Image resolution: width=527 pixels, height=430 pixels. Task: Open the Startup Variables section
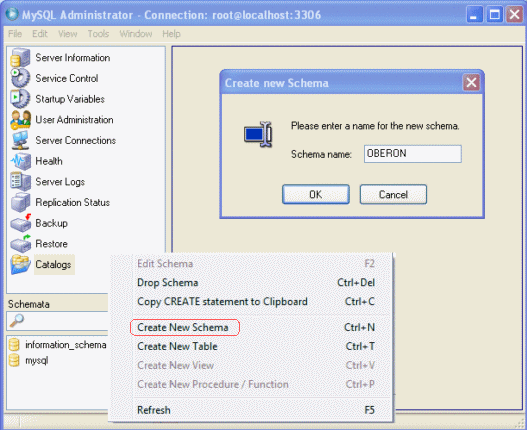[x=70, y=99]
